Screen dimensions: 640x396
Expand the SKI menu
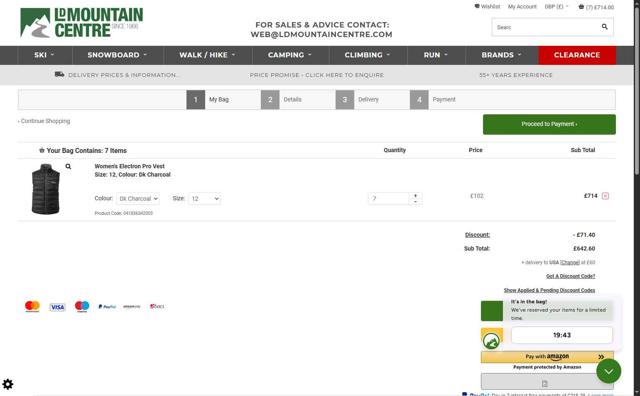point(44,55)
